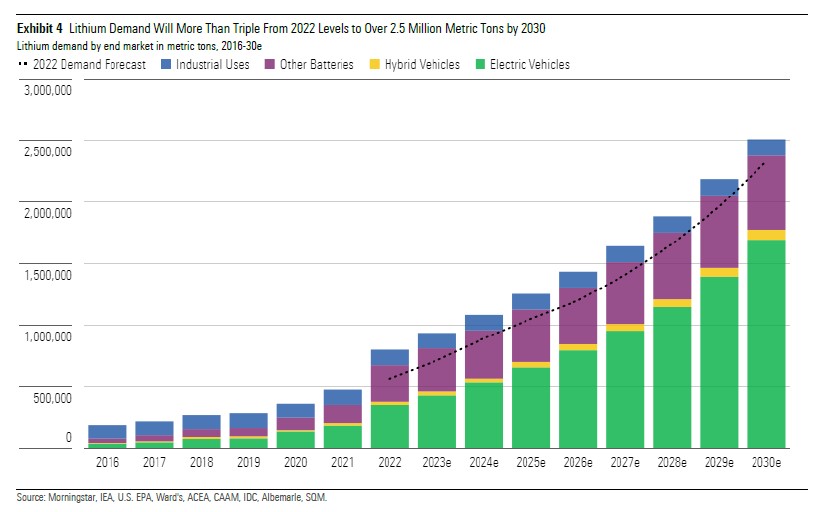Click the purple segment of the 2027e bar
This screenshot has height=512, width=817.
pos(625,293)
